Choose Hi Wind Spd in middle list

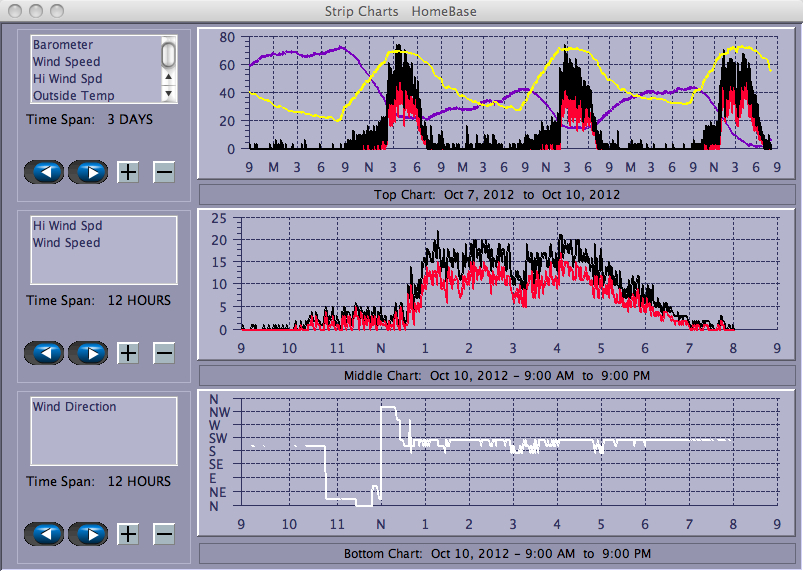(x=66, y=226)
